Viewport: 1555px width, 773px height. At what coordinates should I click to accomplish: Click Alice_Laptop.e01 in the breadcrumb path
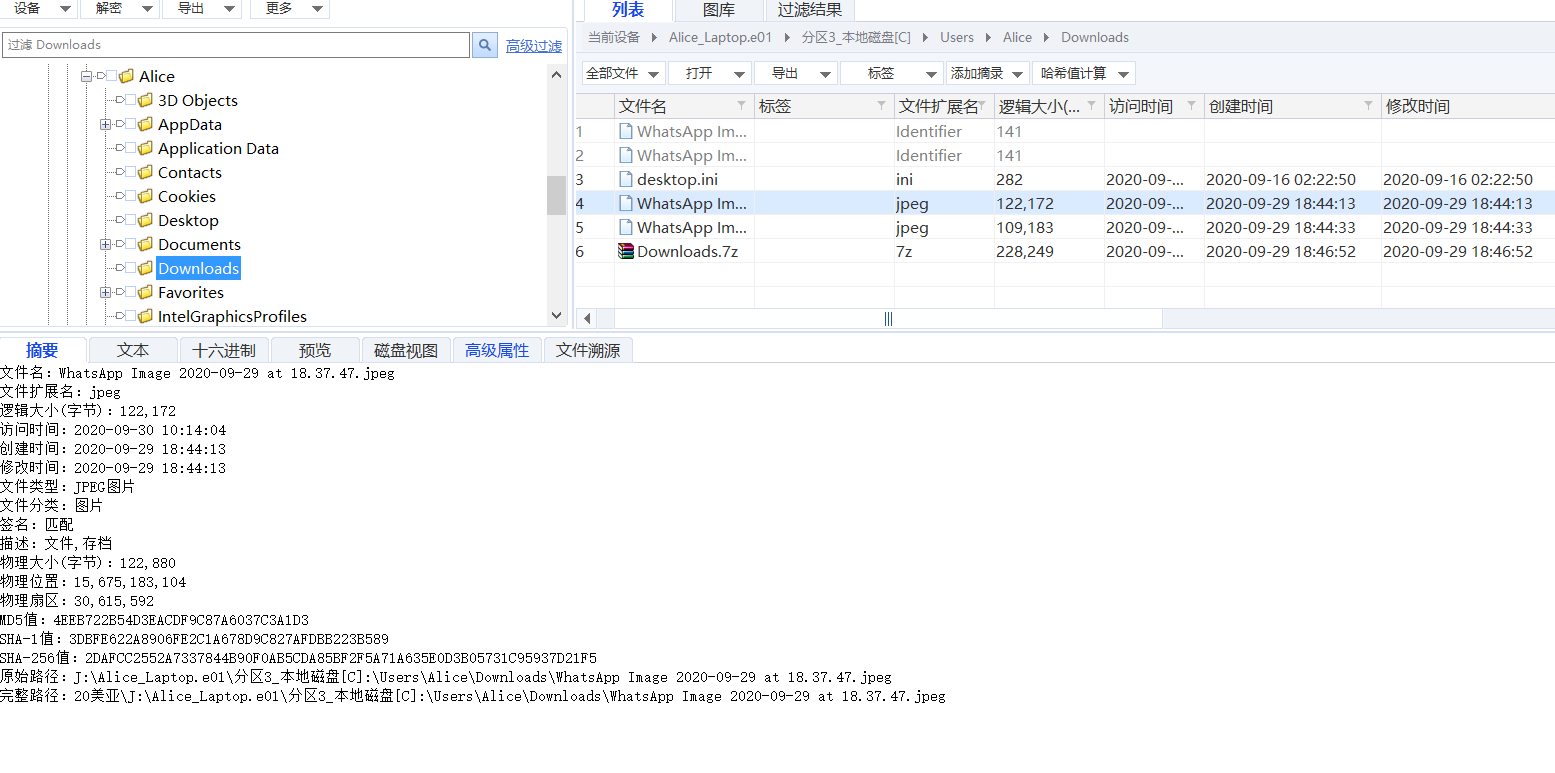click(721, 37)
